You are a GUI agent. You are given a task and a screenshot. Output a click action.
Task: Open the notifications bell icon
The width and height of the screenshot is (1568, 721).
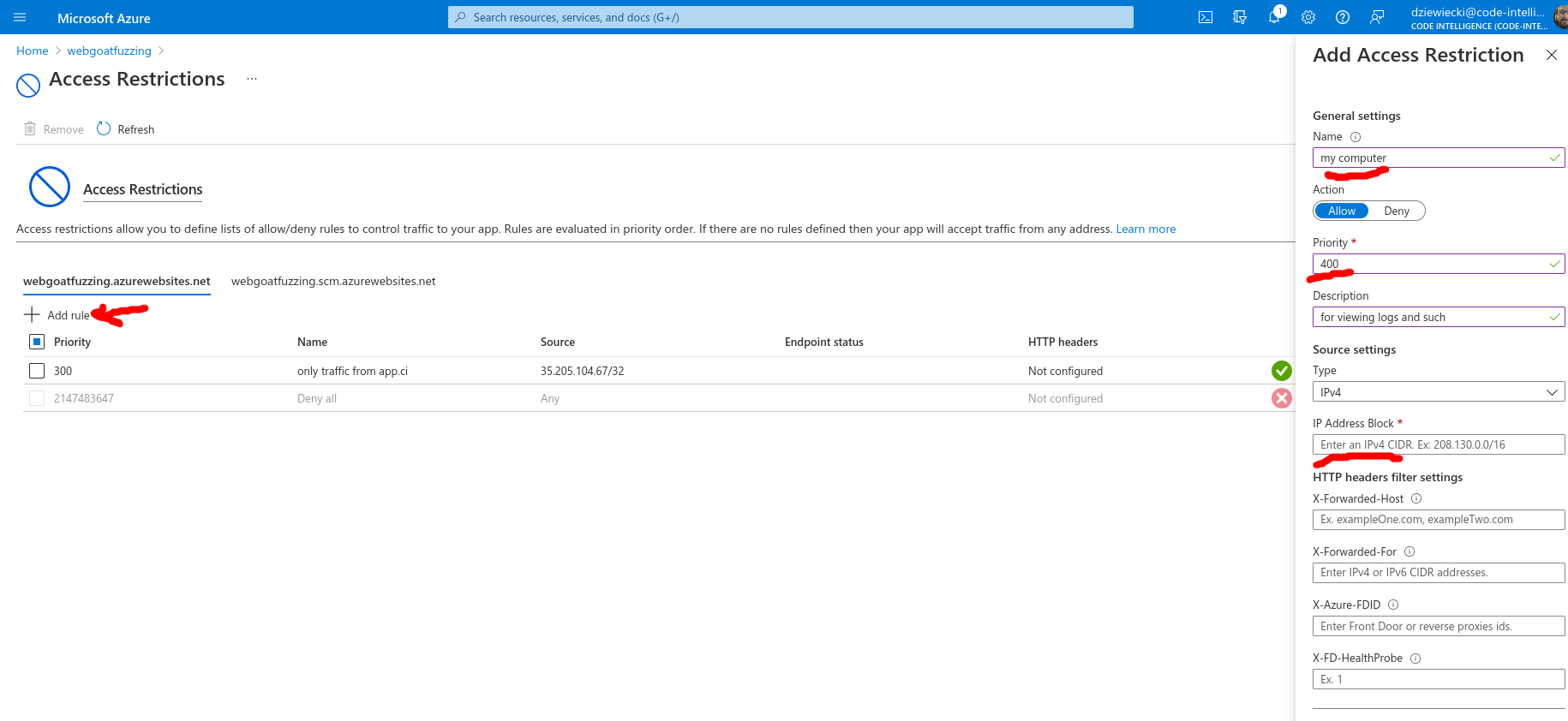[x=1274, y=17]
